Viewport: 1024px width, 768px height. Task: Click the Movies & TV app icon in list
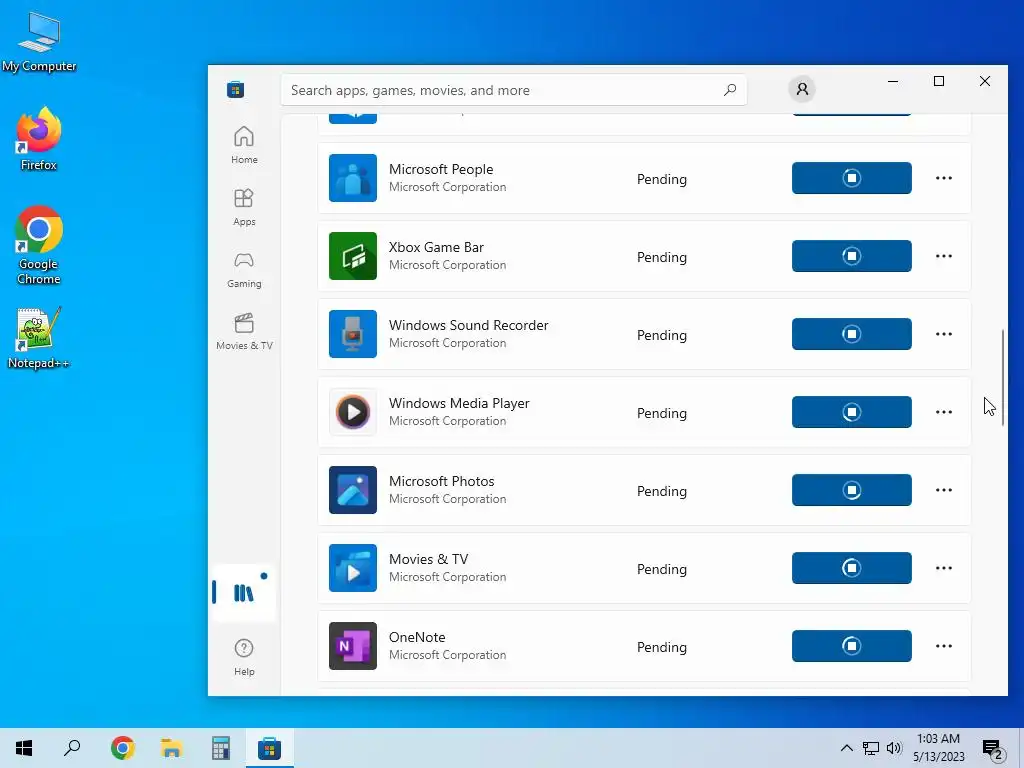click(x=353, y=568)
